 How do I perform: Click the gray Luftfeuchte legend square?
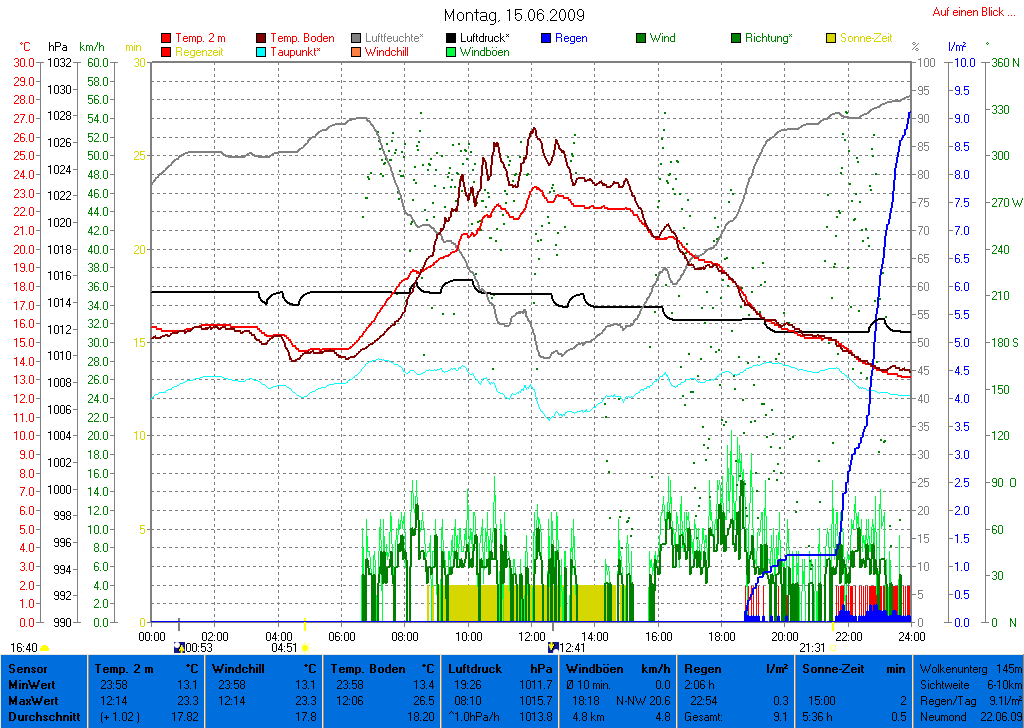pyautogui.click(x=357, y=38)
